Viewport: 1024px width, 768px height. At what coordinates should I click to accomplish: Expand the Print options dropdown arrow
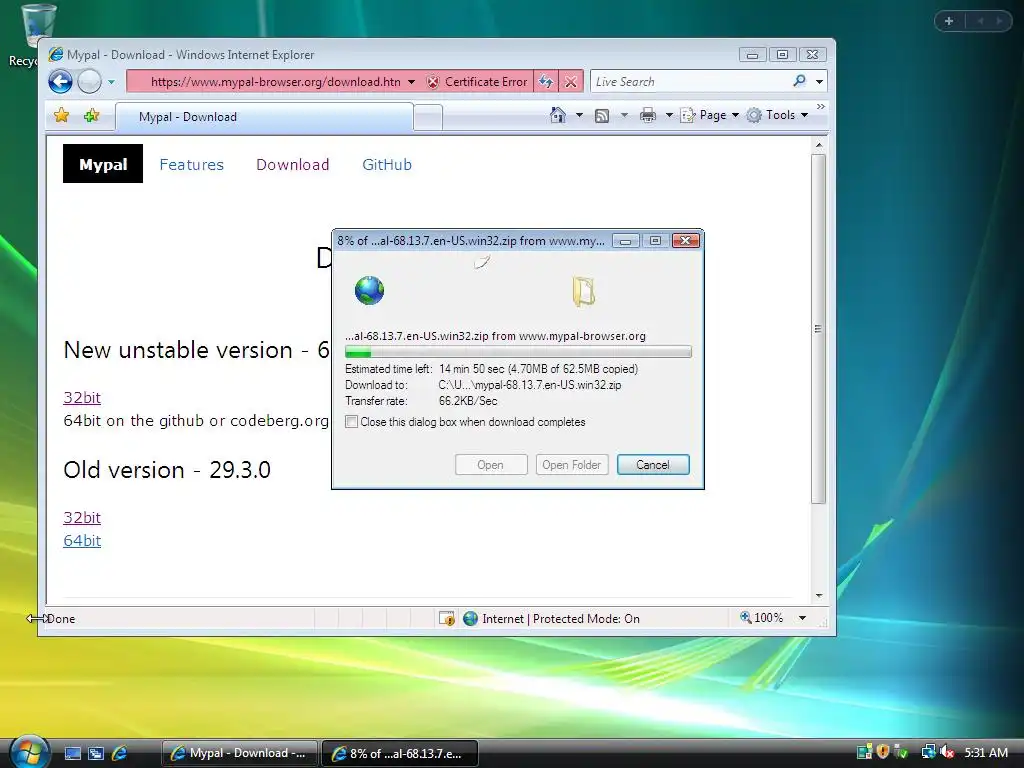point(669,116)
